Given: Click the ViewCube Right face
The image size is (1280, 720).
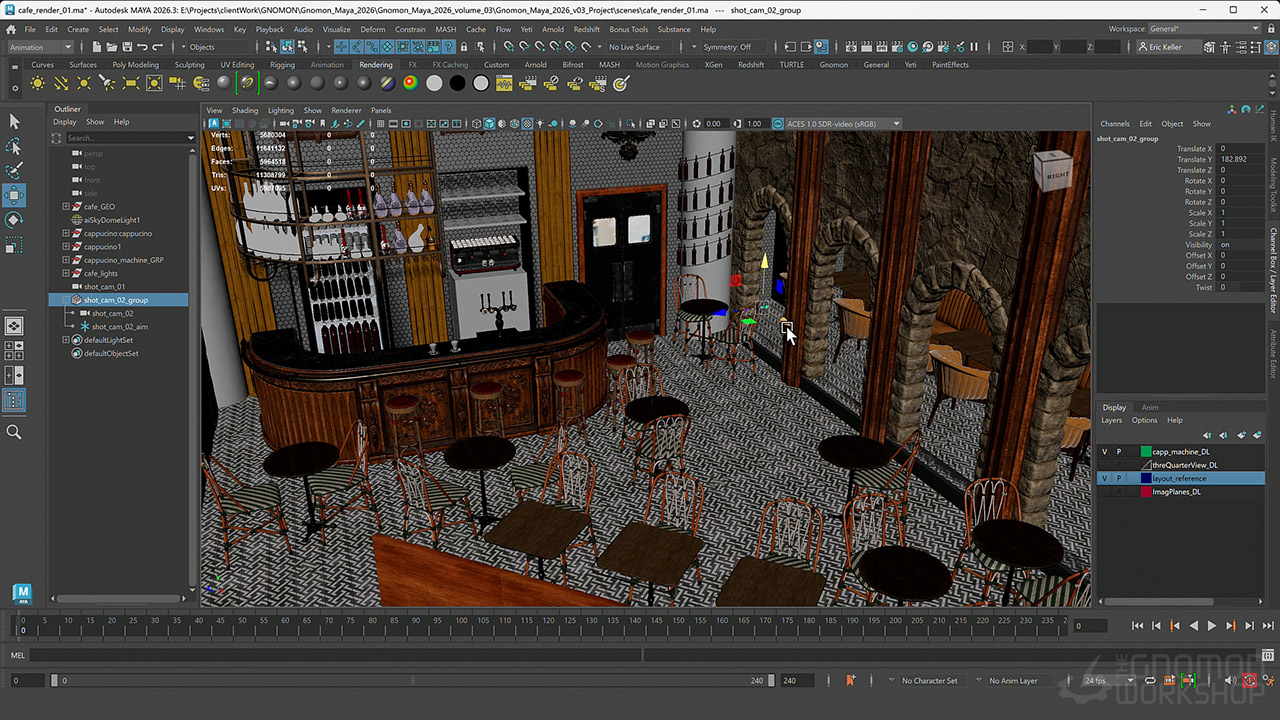Looking at the screenshot, I should pyautogui.click(x=1057, y=174).
